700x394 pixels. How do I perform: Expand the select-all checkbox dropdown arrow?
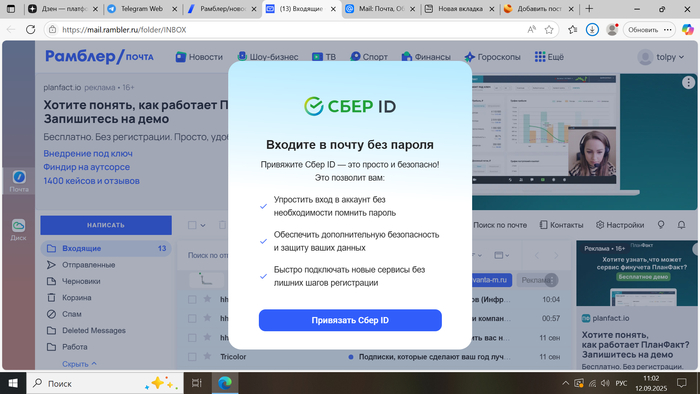[203, 225]
